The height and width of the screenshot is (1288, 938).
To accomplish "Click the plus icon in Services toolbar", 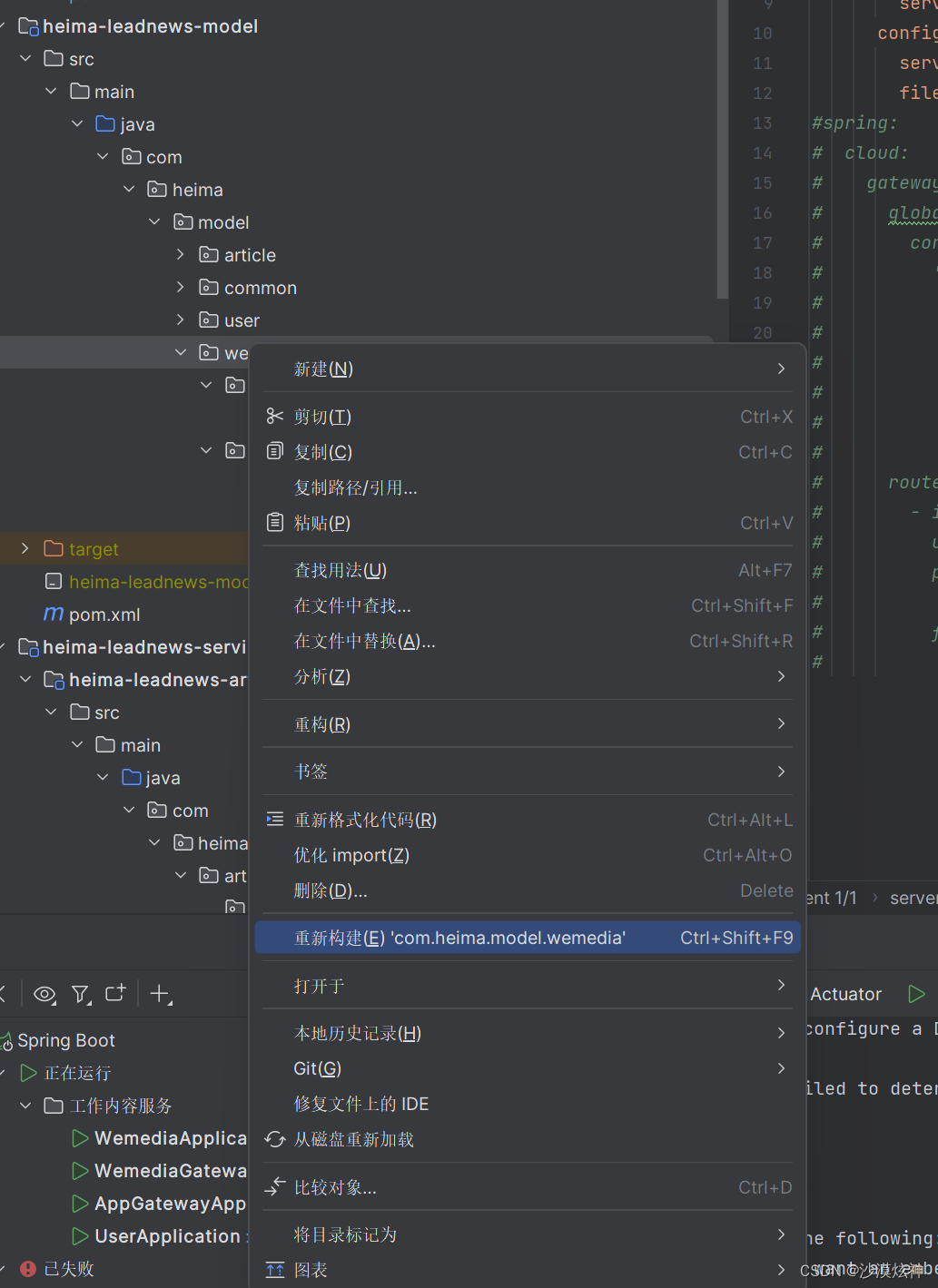I will (x=161, y=994).
